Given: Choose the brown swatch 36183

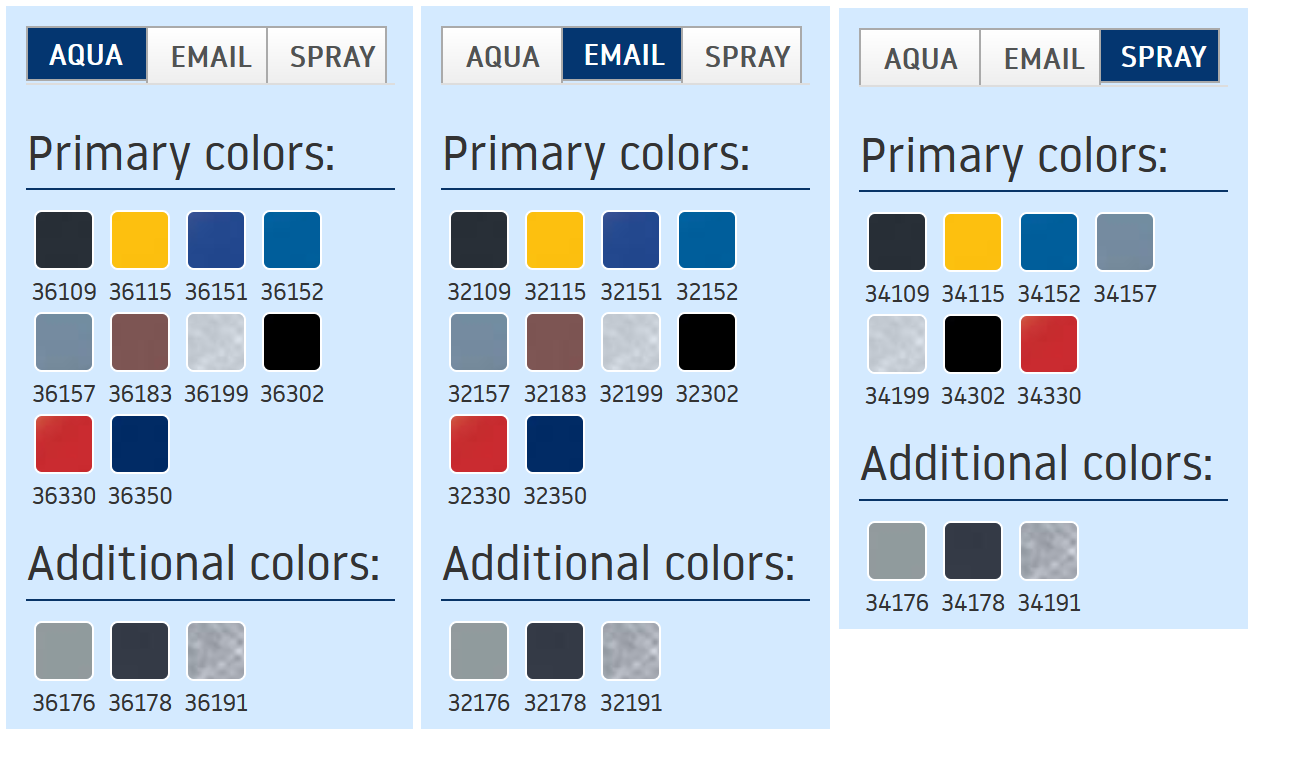Looking at the screenshot, I should click(140, 342).
